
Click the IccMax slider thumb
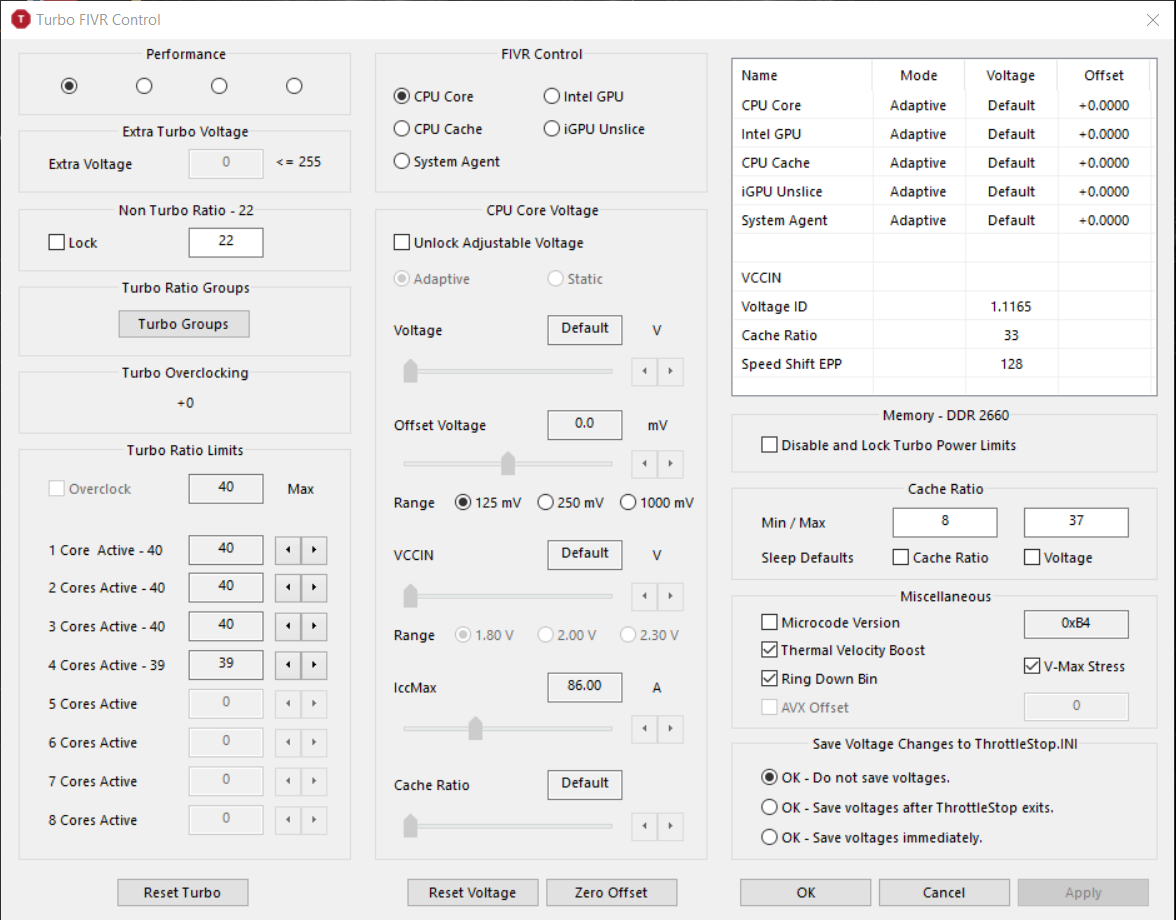476,728
